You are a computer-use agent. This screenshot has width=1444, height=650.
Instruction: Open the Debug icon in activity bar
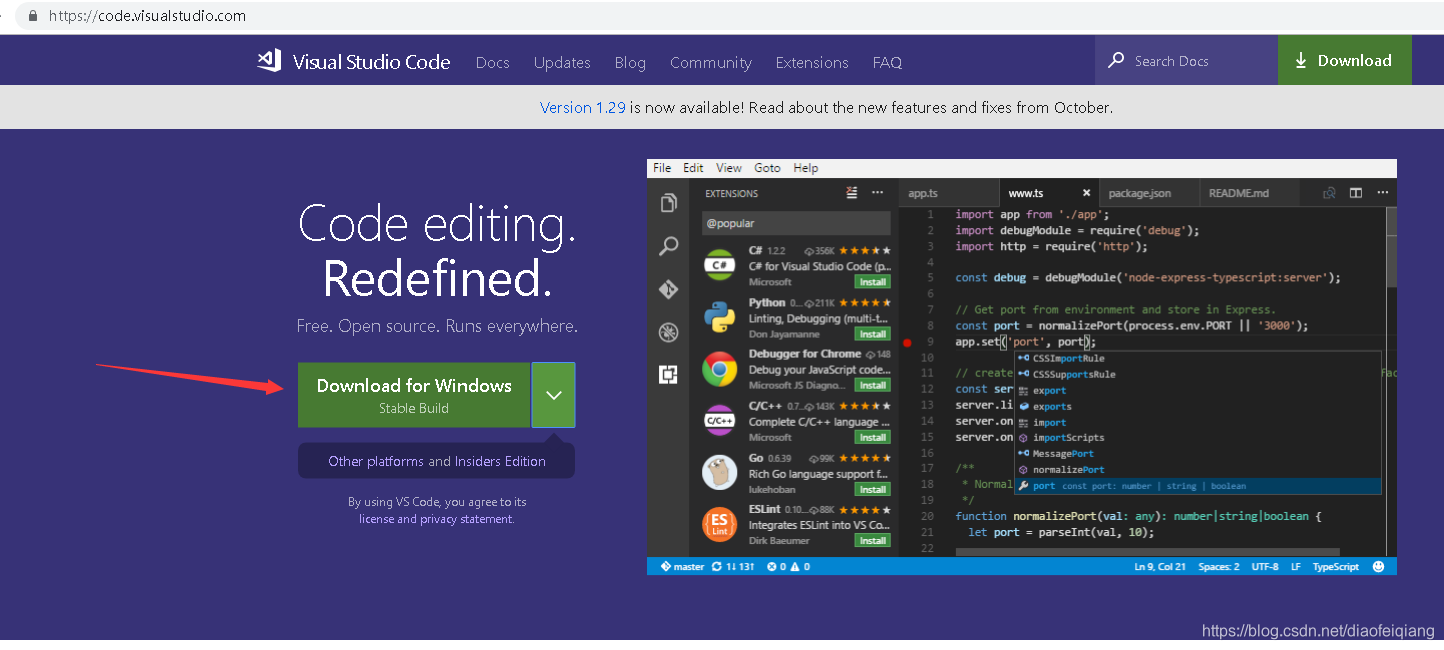(669, 332)
